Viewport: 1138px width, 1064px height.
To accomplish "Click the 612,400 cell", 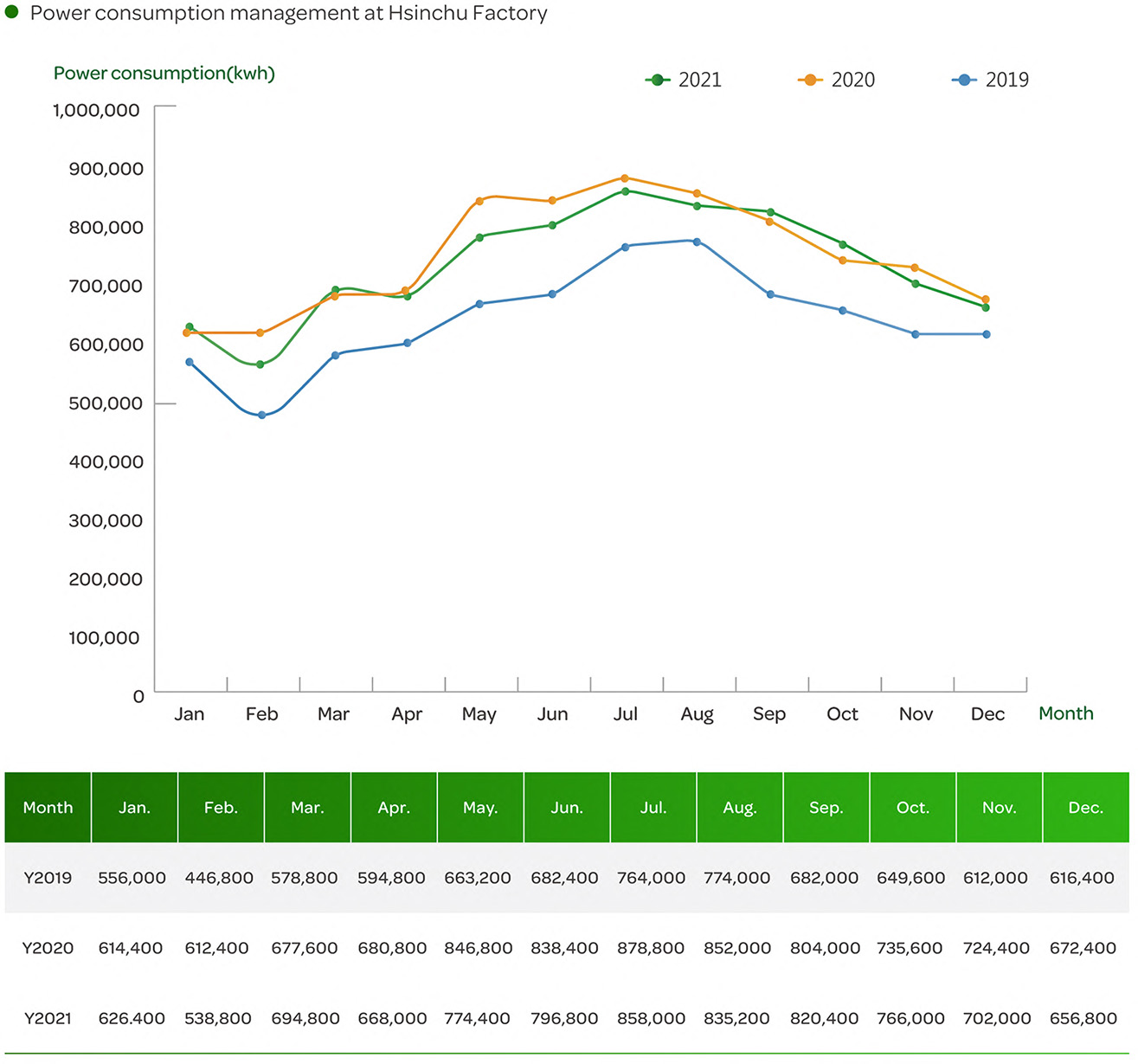I will click(216, 948).
